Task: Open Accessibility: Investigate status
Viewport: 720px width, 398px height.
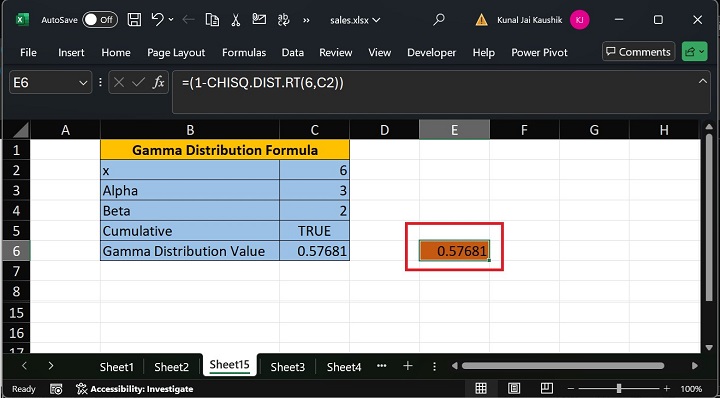Action: (135, 389)
